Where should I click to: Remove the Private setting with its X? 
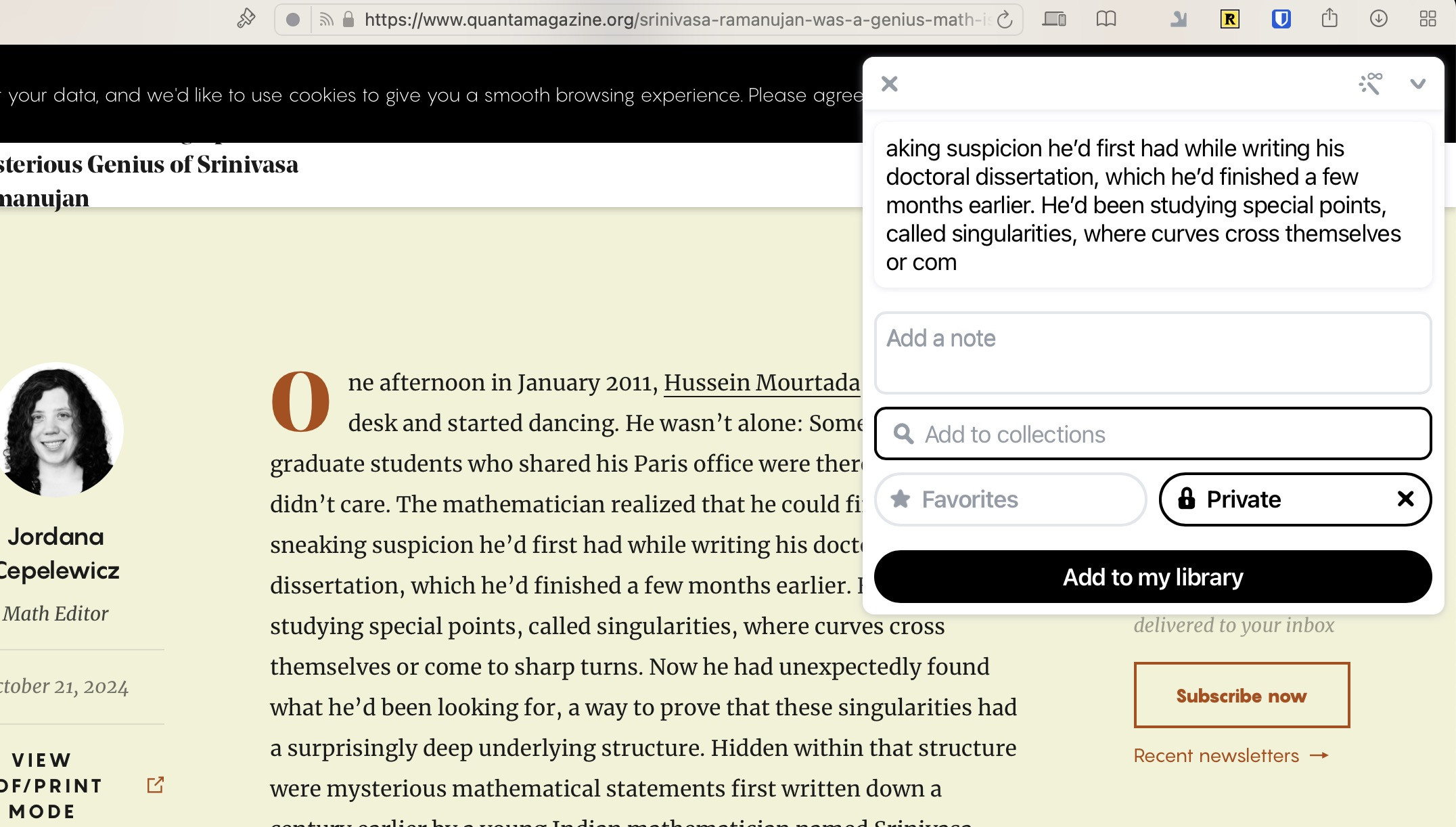coord(1405,499)
